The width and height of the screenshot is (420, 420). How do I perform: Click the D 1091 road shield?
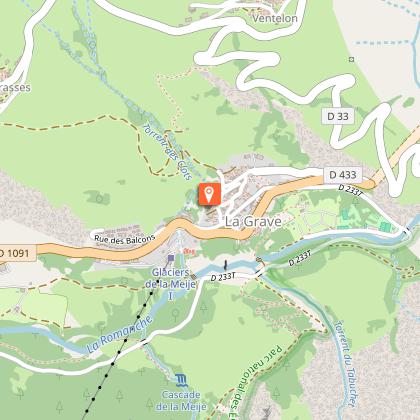click(x=15, y=253)
